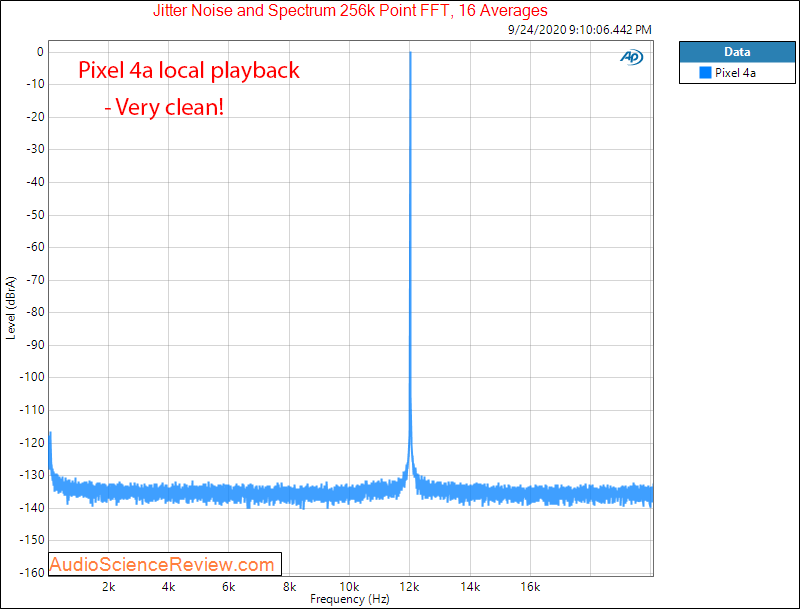Click the 8k frequency axis label
The height and width of the screenshot is (609, 800).
[x=289, y=587]
